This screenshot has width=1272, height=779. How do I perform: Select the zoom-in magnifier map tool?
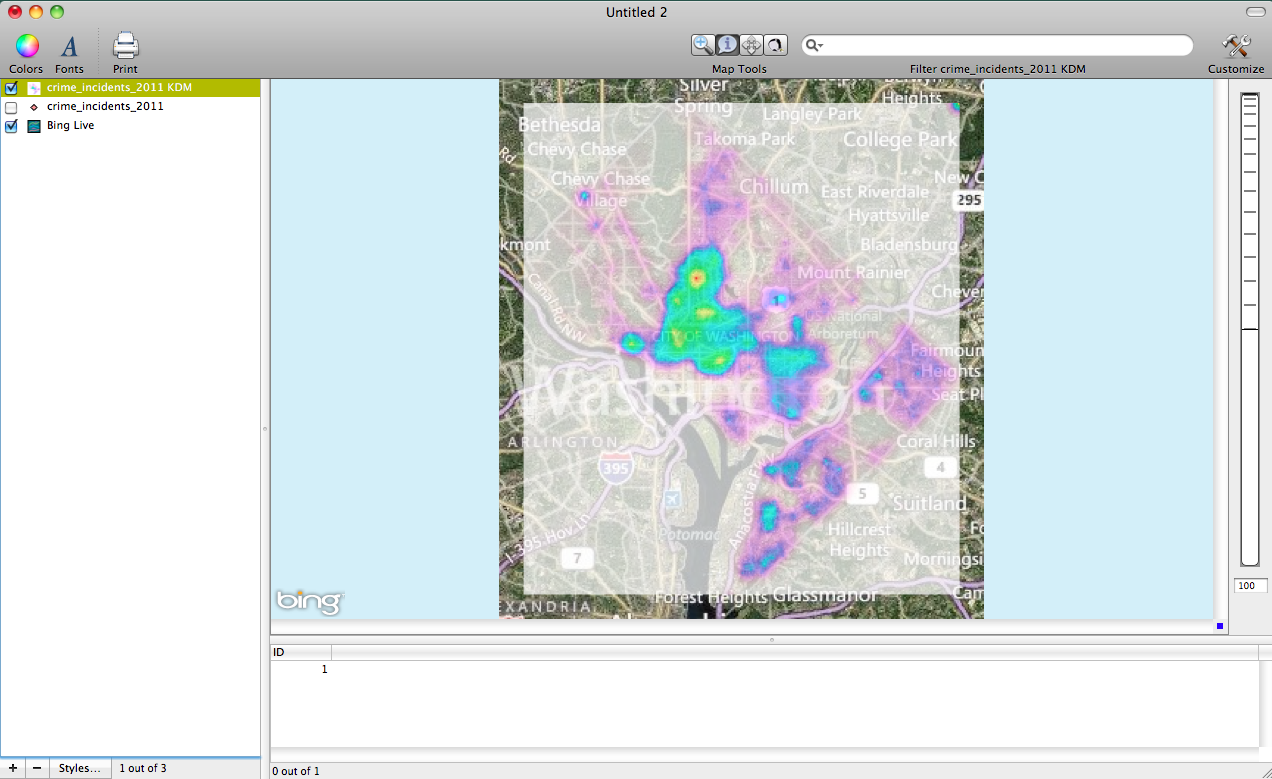(703, 45)
